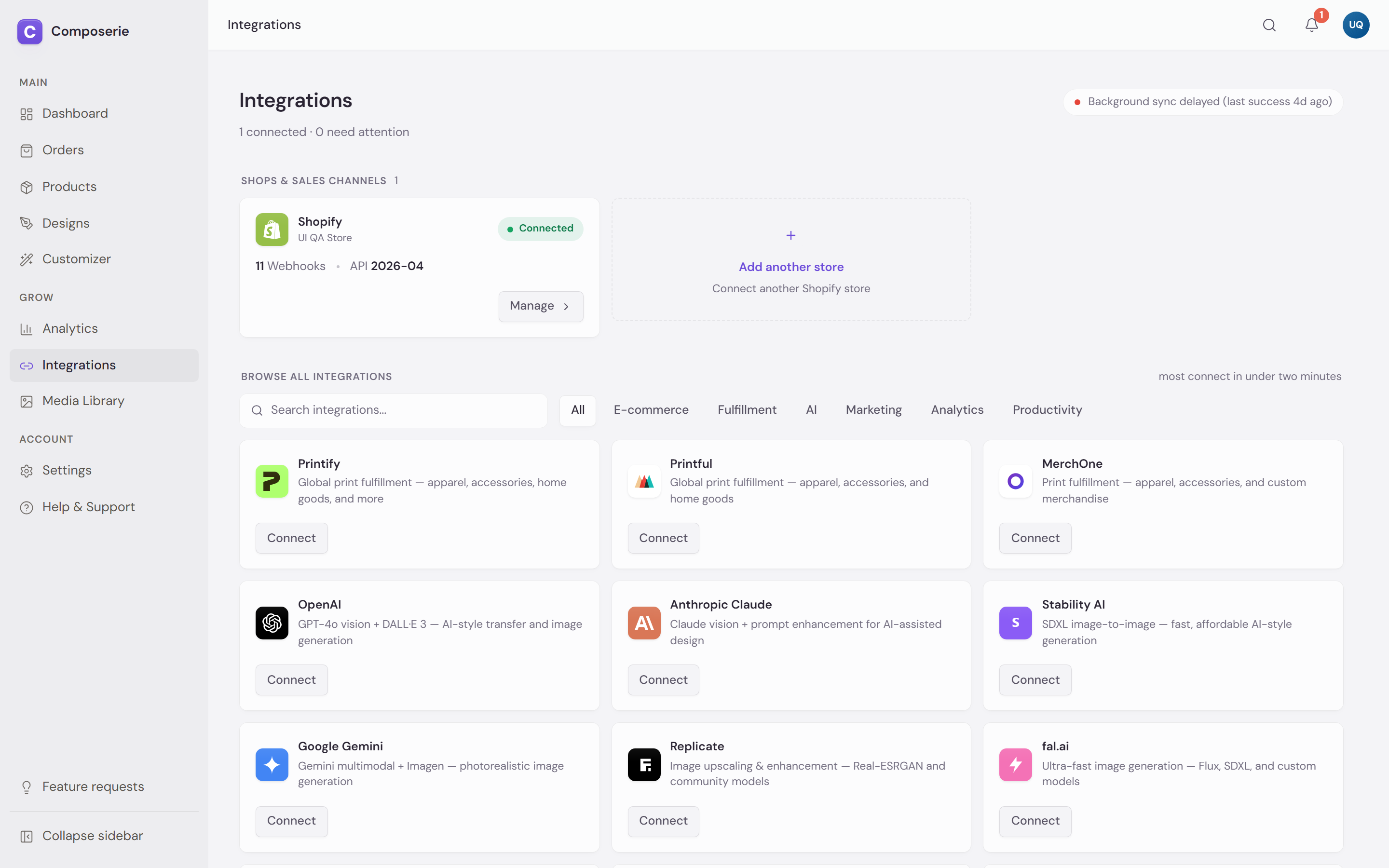Viewport: 1389px width, 868px height.
Task: Click the OpenAI logo icon
Action: pyautogui.click(x=272, y=623)
